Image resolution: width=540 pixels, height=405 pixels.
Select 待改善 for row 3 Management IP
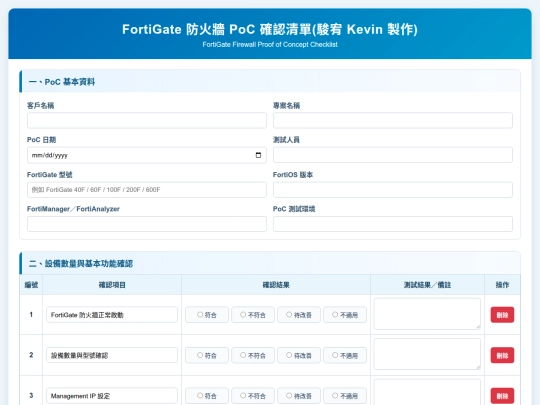(299, 396)
